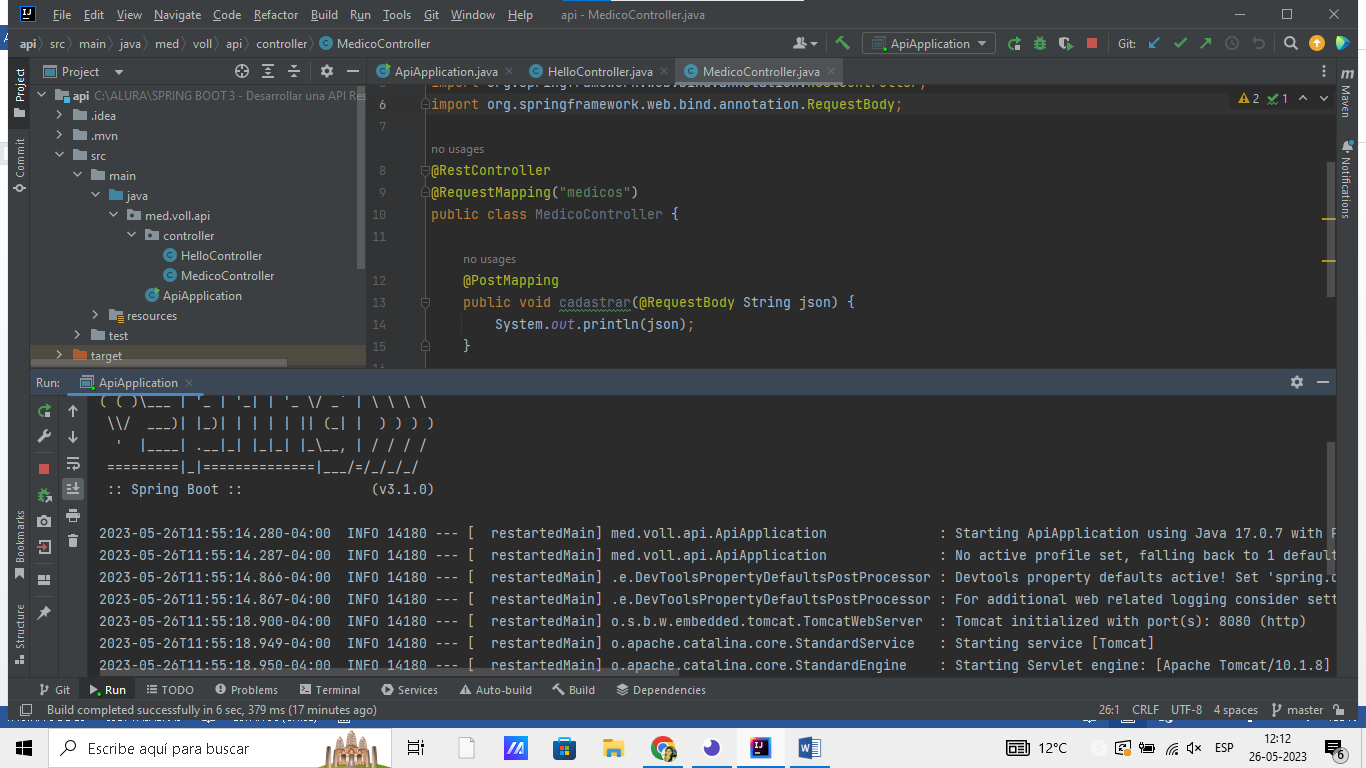Image resolution: width=1366 pixels, height=768 pixels.
Task: Toggle the Commit side panel
Action: pyautogui.click(x=19, y=166)
